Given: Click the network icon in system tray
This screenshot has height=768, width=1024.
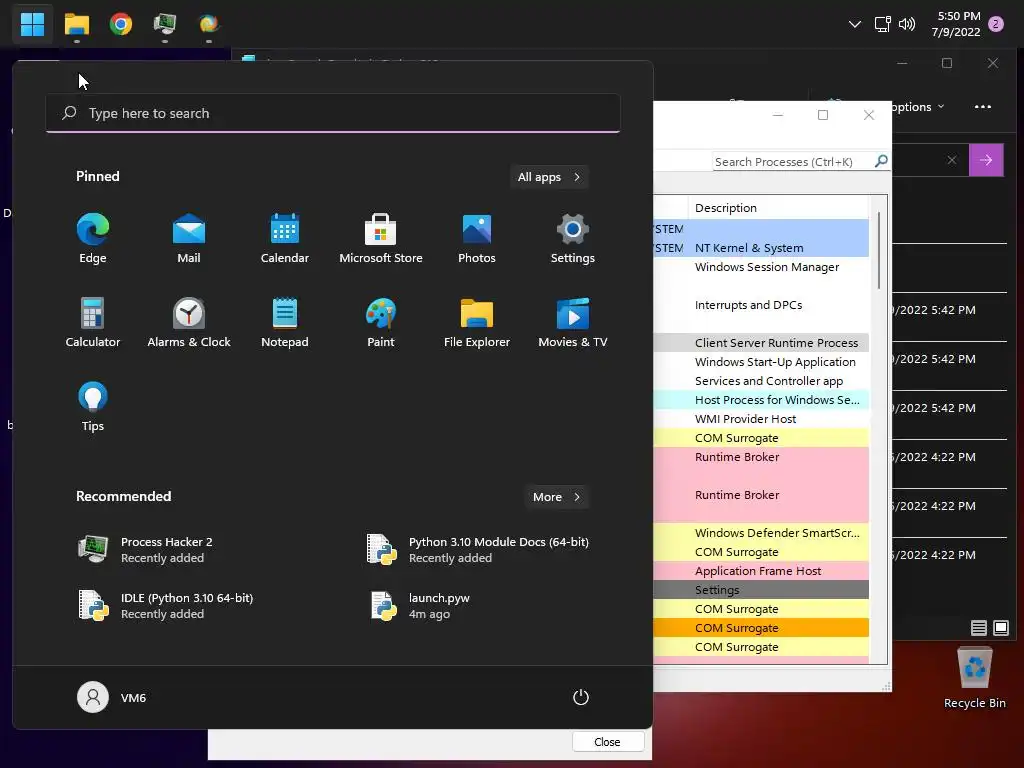Looking at the screenshot, I should coord(882,24).
